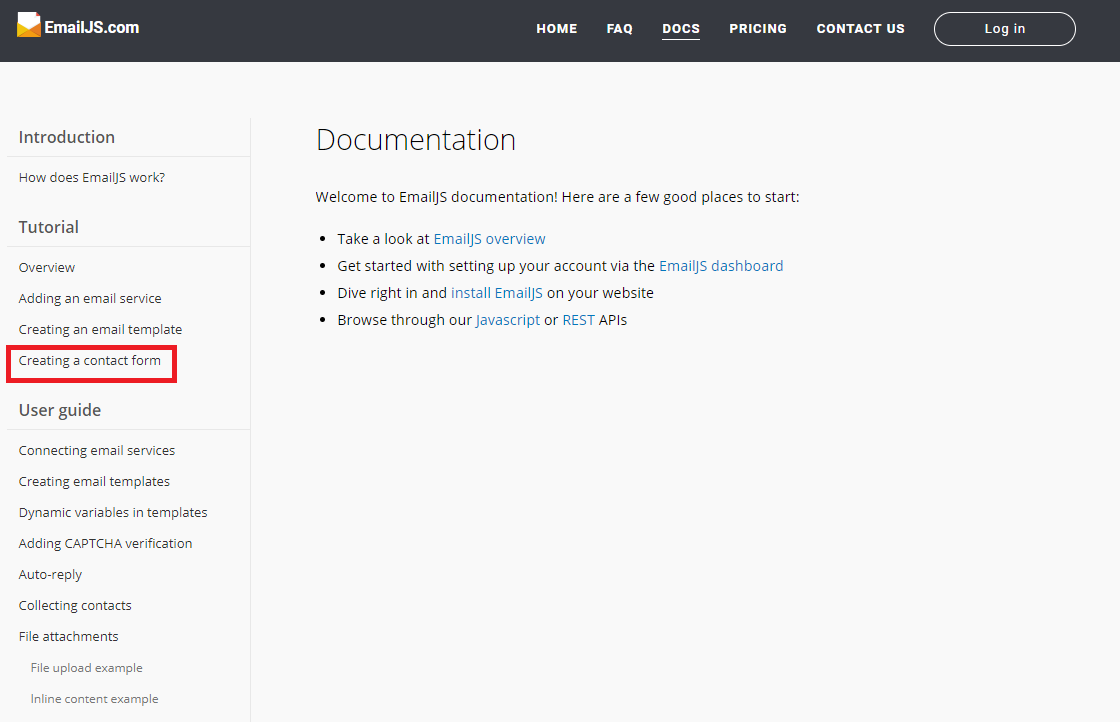The height and width of the screenshot is (722, 1120).
Task: Click the Tutorial section heading
Action: point(49,227)
